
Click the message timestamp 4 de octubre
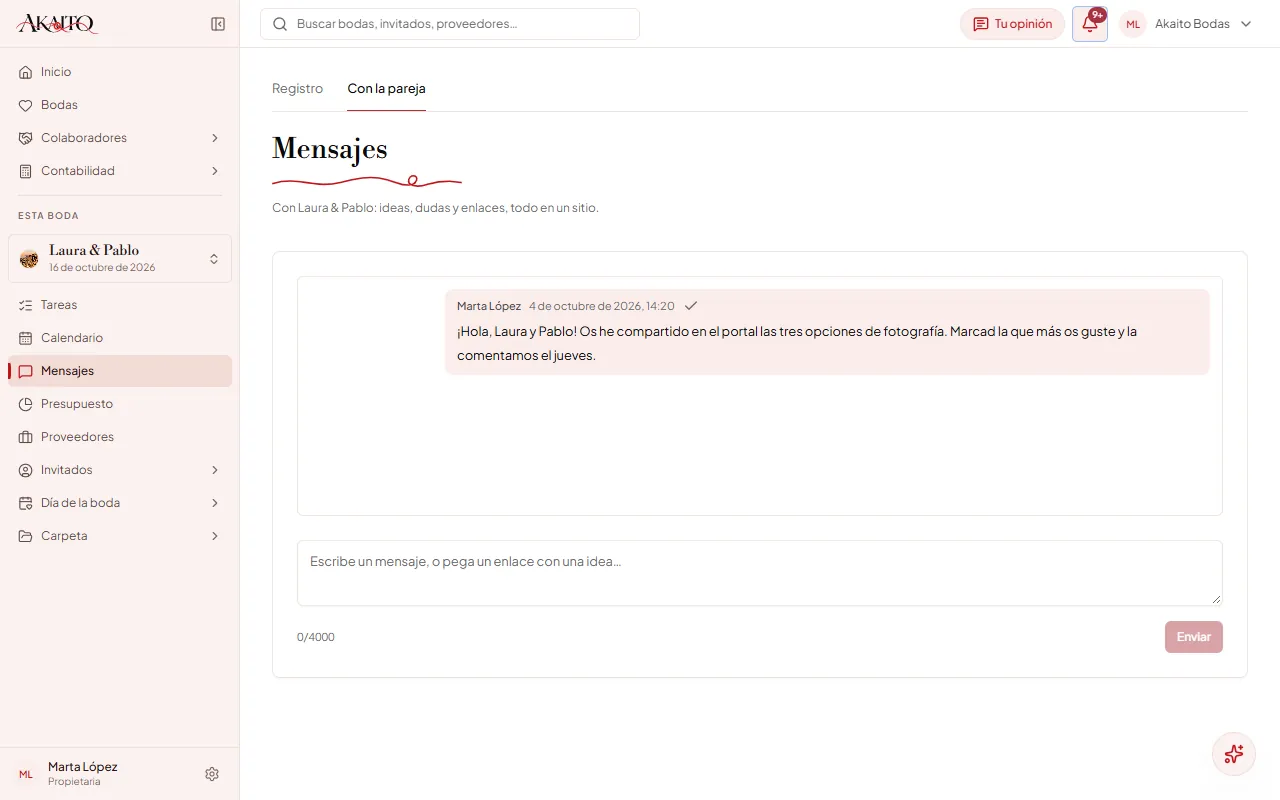(601, 306)
